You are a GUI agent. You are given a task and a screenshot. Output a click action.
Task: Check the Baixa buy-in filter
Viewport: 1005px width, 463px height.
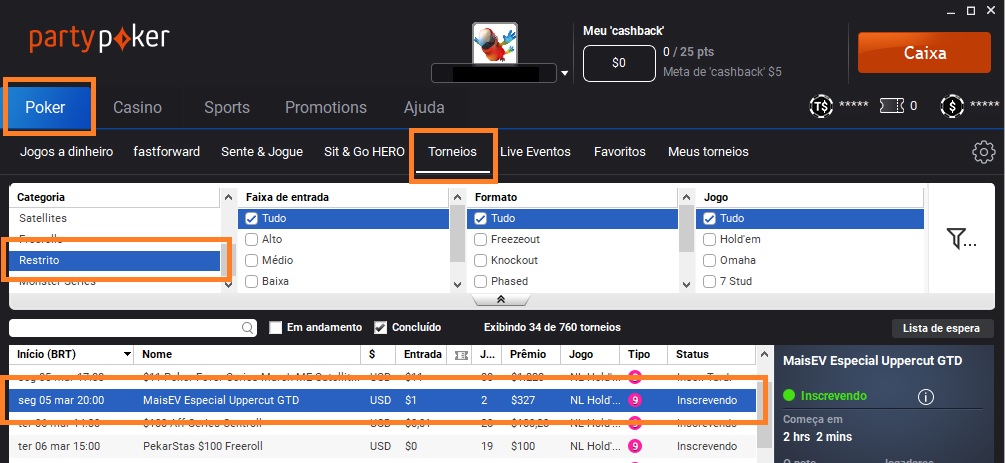click(x=251, y=281)
